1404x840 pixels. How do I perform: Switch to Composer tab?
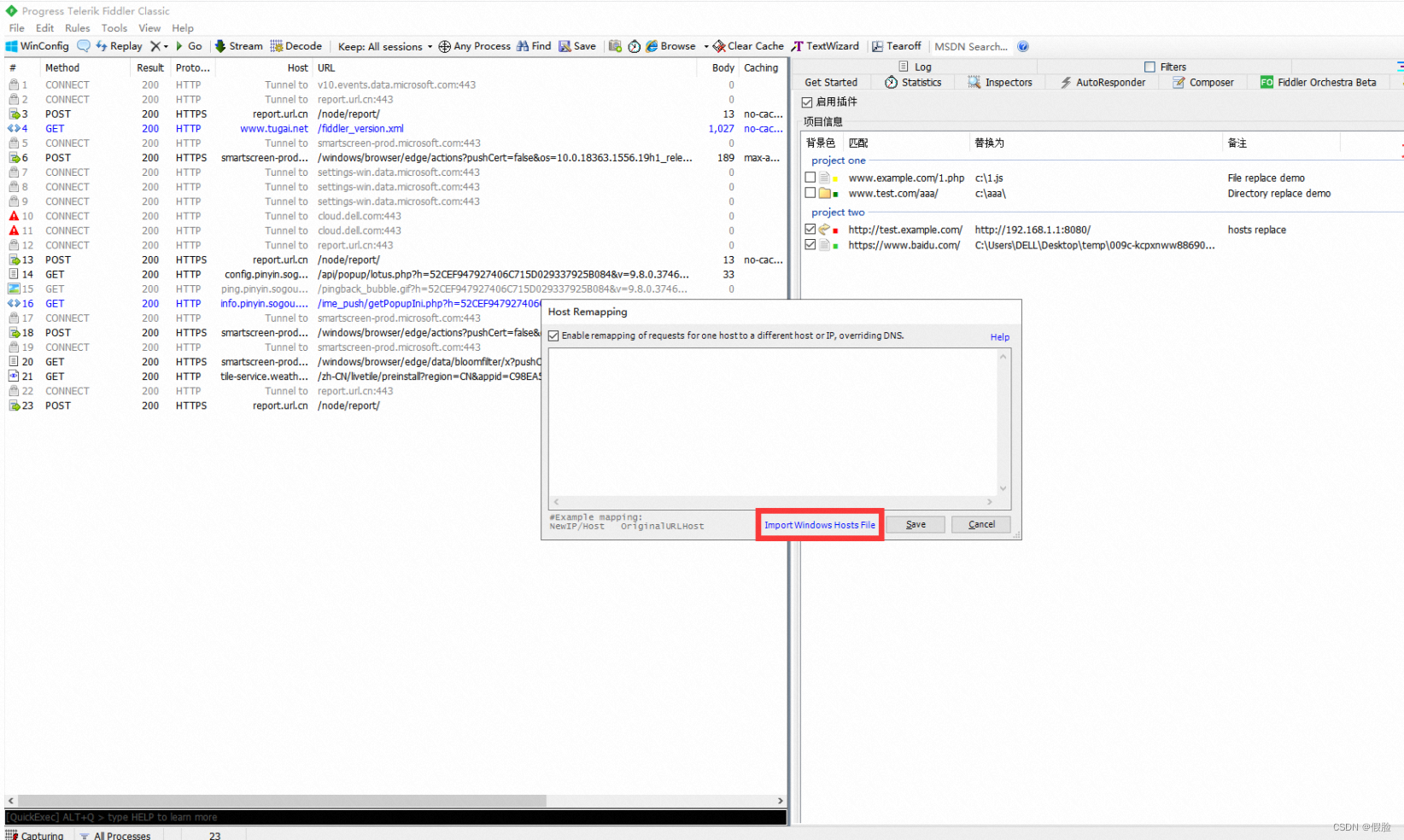pos(1203,83)
